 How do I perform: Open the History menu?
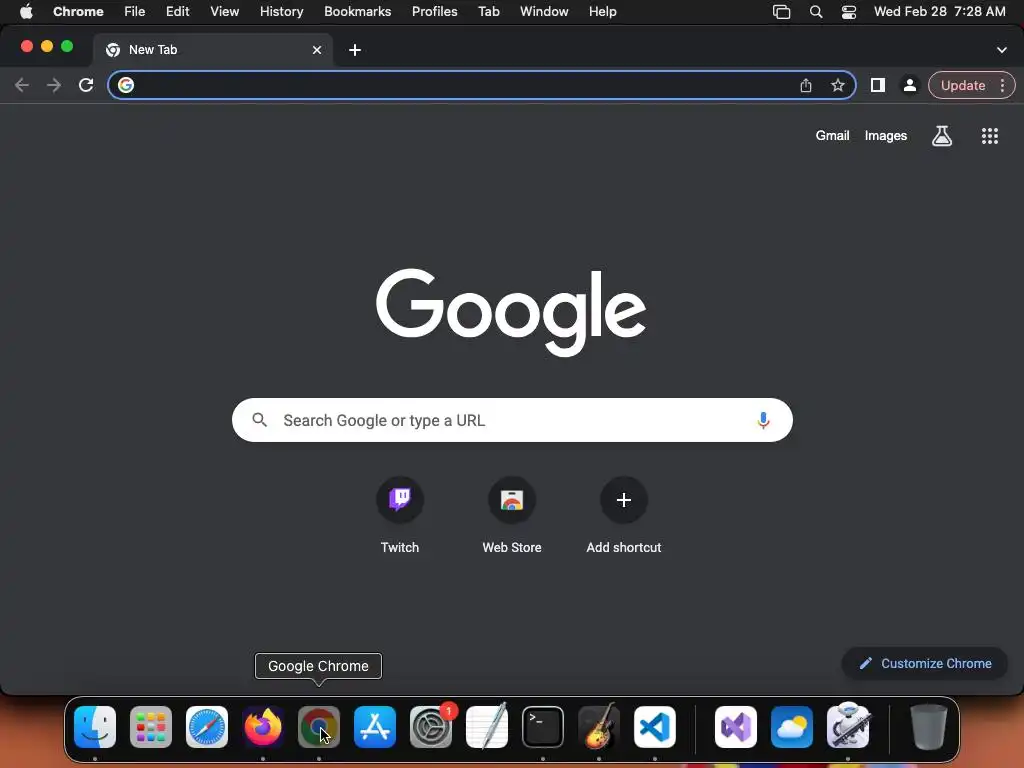pyautogui.click(x=281, y=11)
